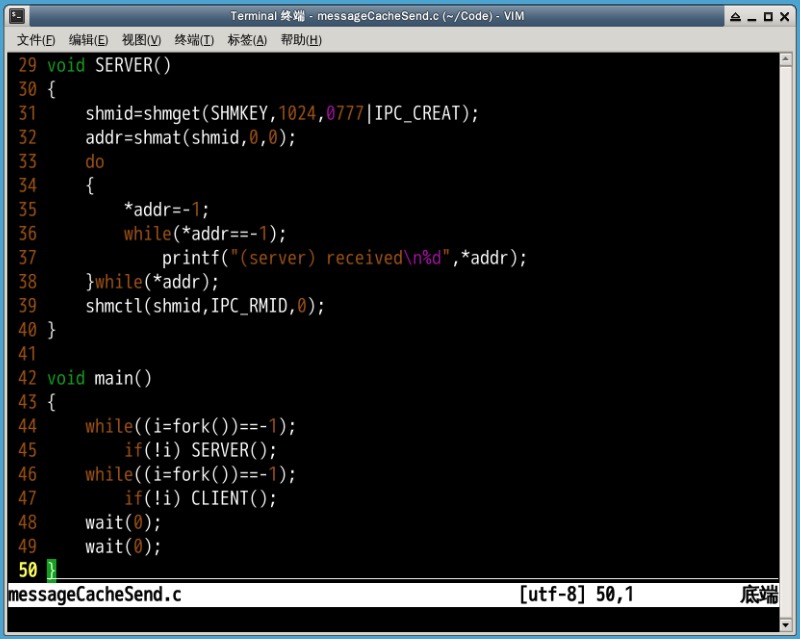The width and height of the screenshot is (800, 639).
Task: Open the terminal window menu icon
Action: tap(17, 15)
